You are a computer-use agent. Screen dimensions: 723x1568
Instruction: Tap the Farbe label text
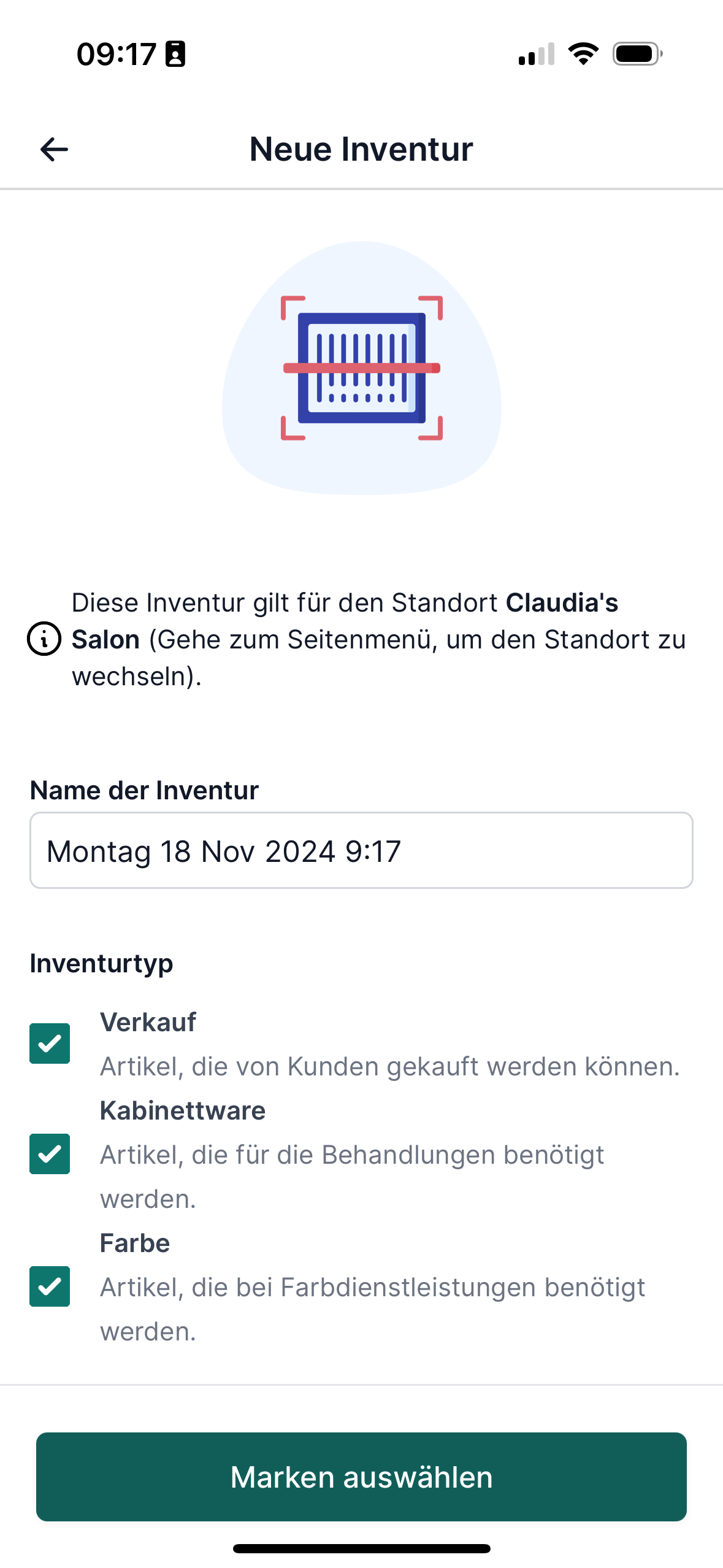click(x=135, y=1243)
